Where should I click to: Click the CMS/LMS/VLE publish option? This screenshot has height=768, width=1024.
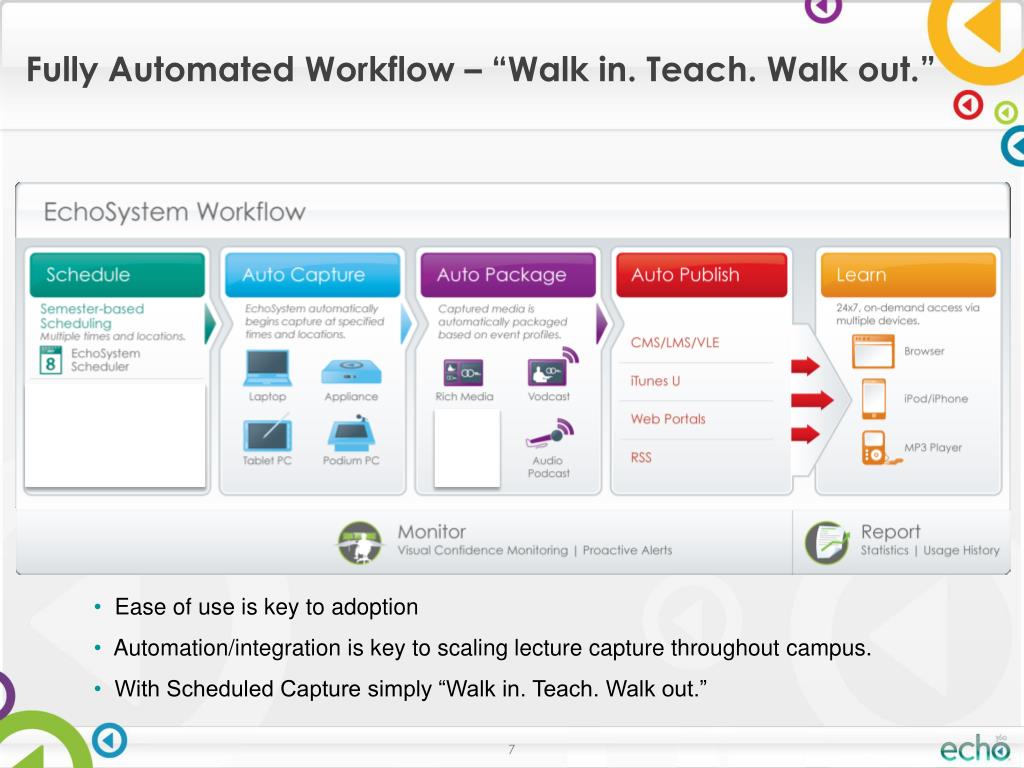pyautogui.click(x=675, y=343)
